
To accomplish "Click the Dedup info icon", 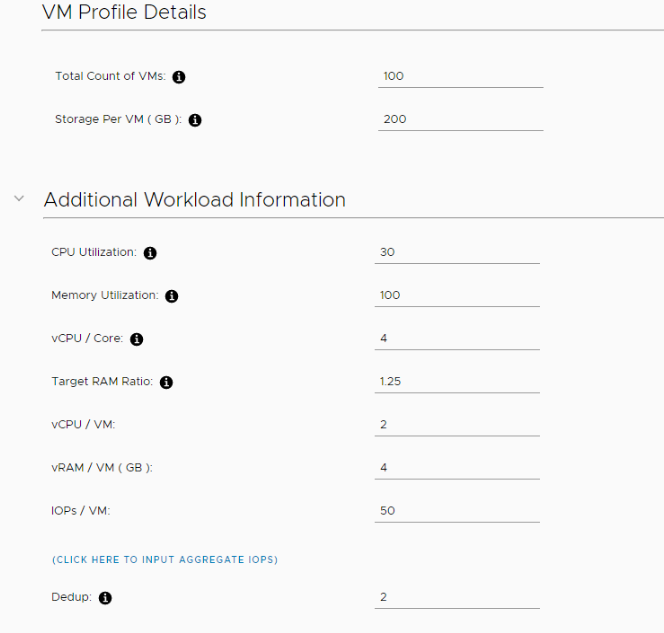I will click(x=105, y=598).
